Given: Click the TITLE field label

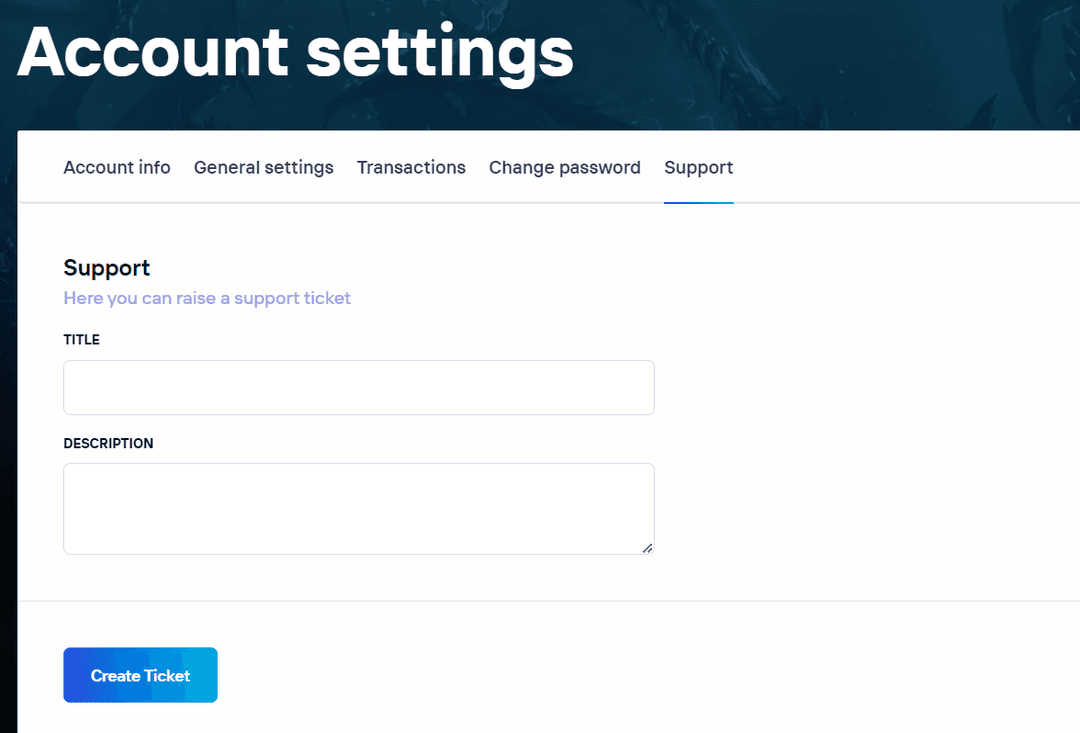Looking at the screenshot, I should click(x=81, y=340).
